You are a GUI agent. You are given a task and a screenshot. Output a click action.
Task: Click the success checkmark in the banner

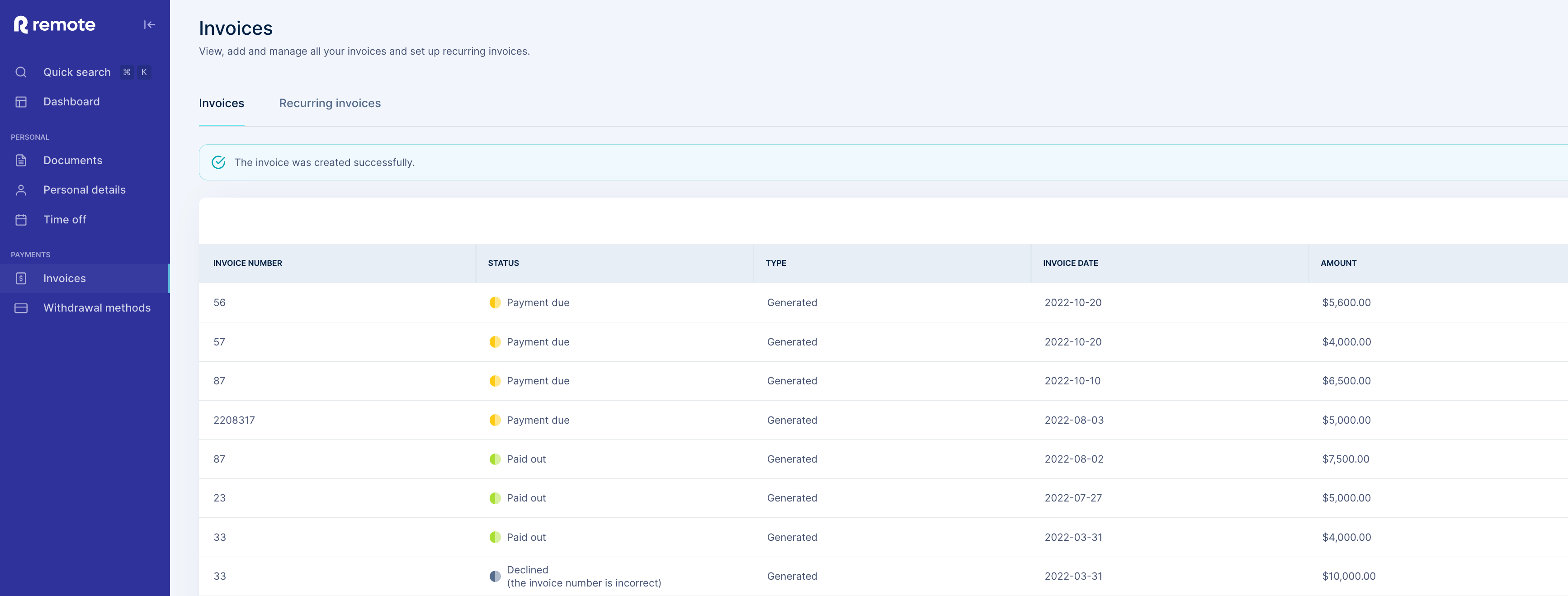click(x=219, y=162)
